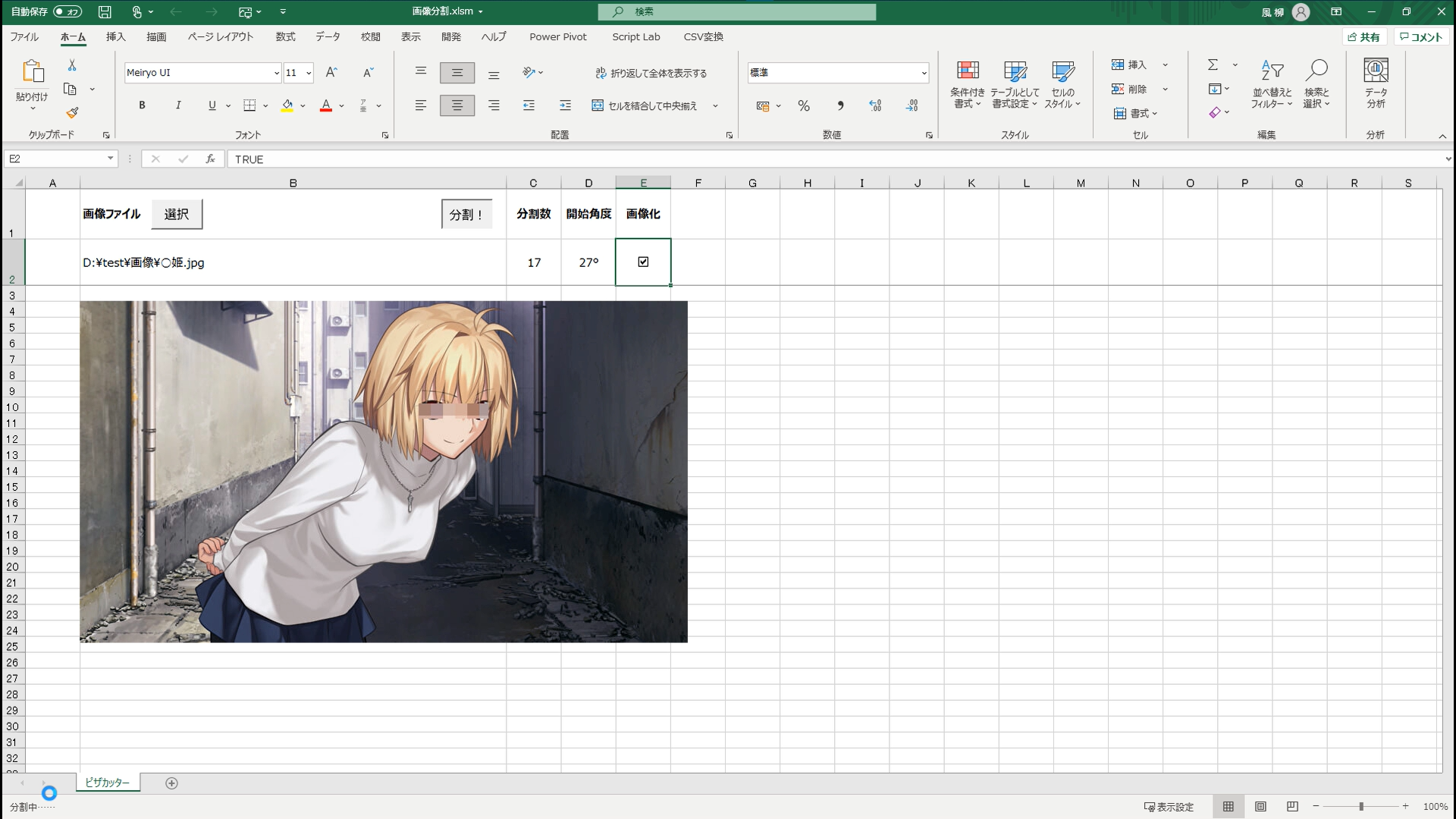Toggle wrap text 折り返して全体を表示する
Image resolution: width=1456 pixels, height=819 pixels.
coord(651,73)
